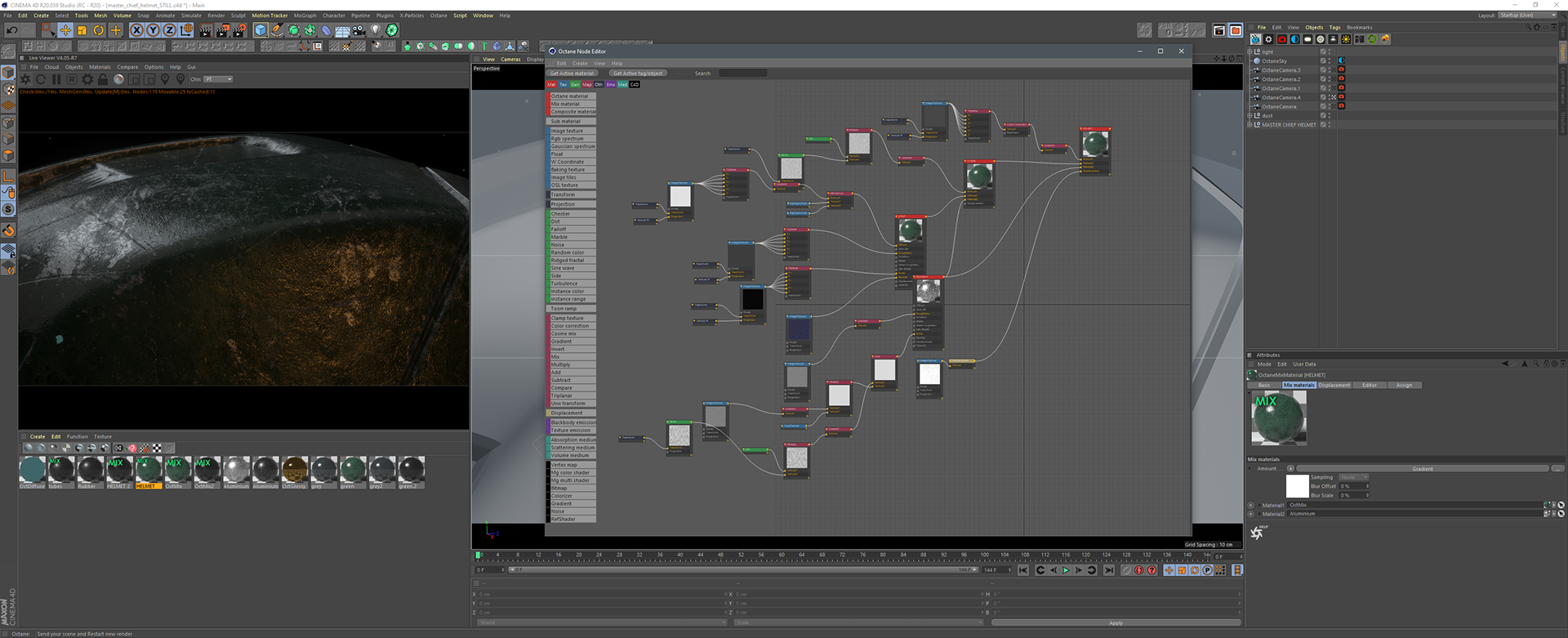1568x638 pixels.
Task: Switch to Displacement tab in Attributes
Action: click(x=1334, y=385)
